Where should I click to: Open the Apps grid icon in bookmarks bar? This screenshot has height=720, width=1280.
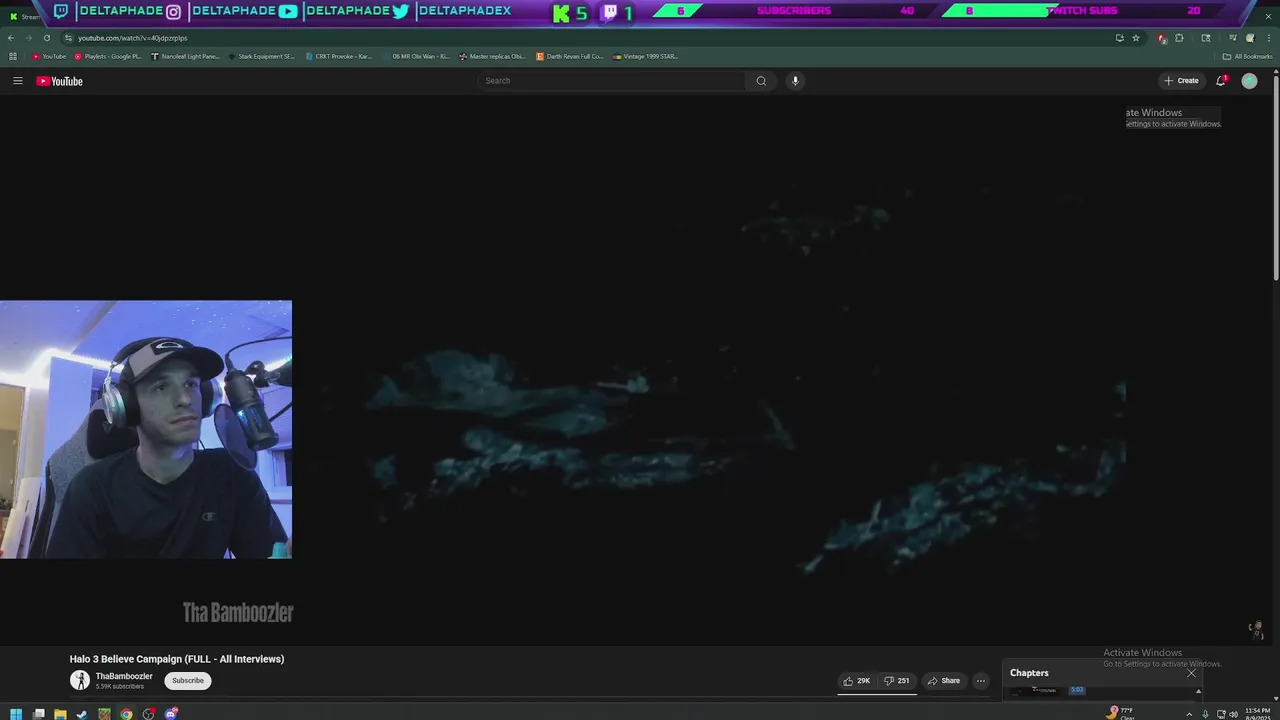11,56
